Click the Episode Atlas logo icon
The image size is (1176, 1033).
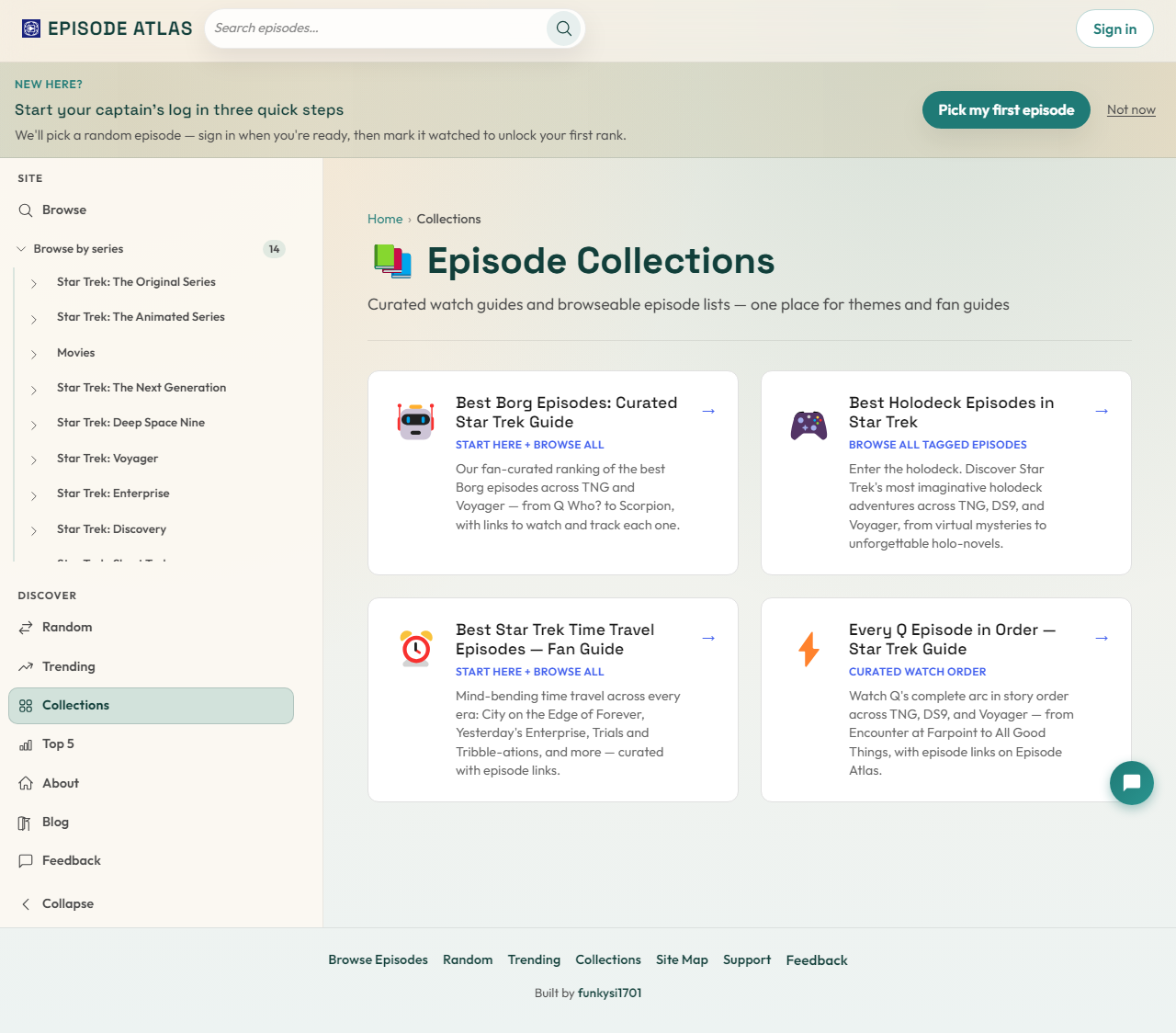(31, 28)
